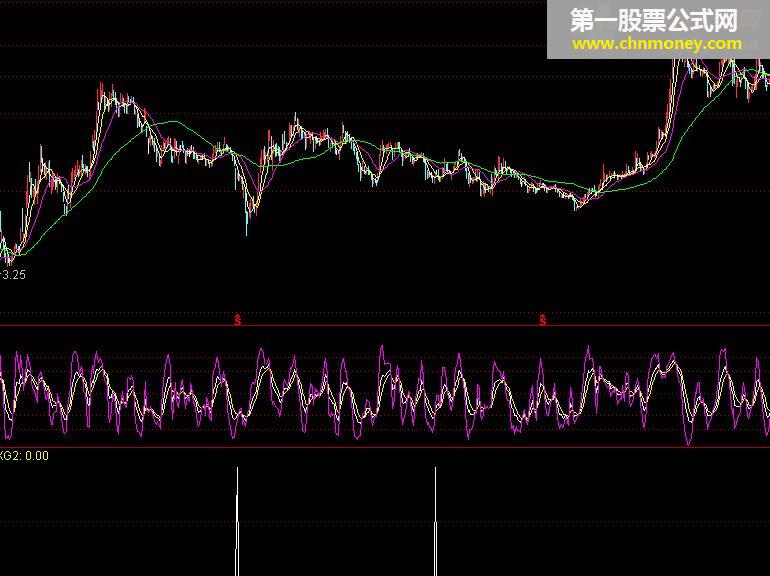Click white KG2 signal spike lacking S marker
The image size is (770, 576).
436,521
